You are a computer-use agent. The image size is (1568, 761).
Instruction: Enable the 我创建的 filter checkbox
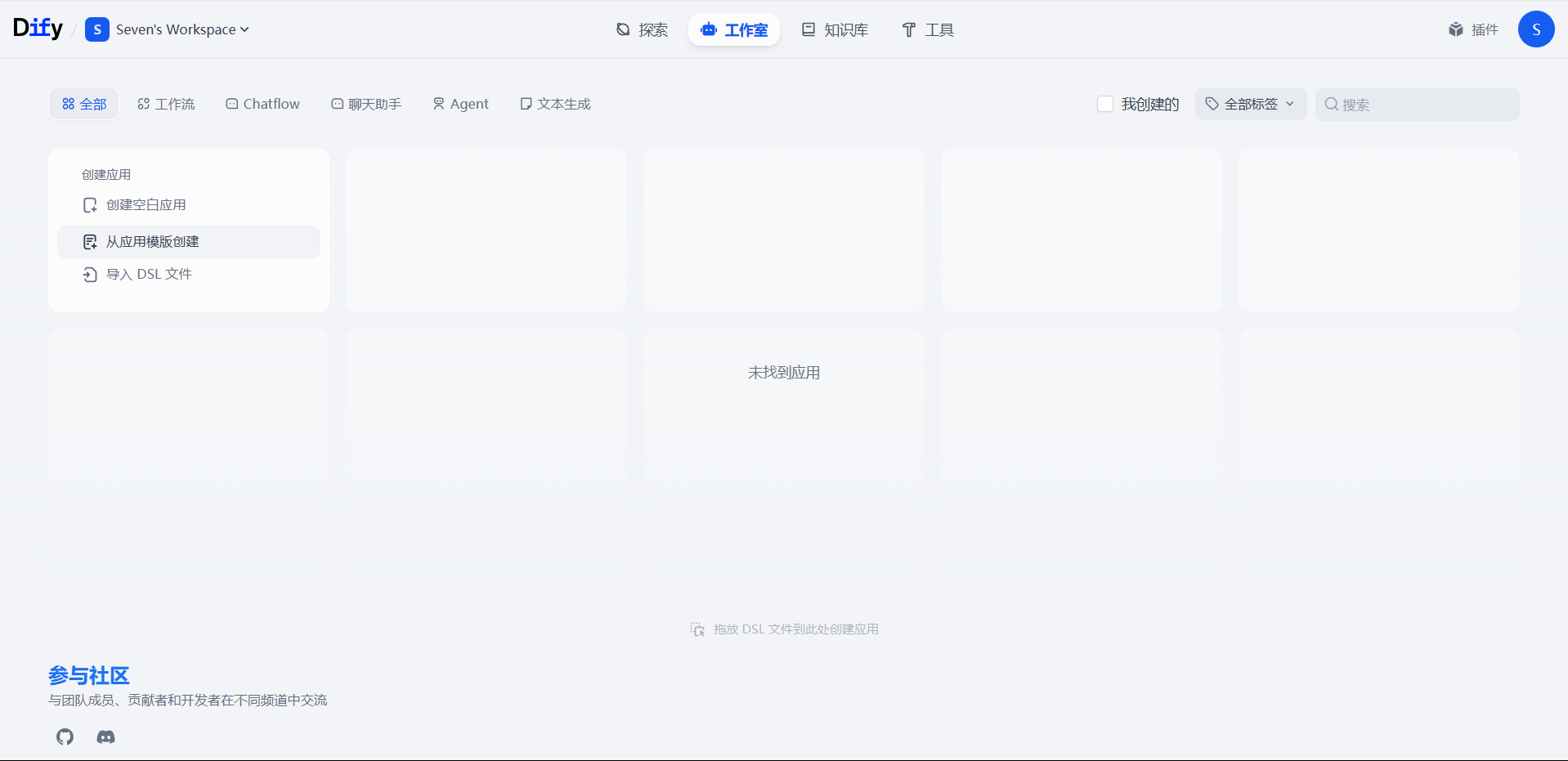(1105, 104)
